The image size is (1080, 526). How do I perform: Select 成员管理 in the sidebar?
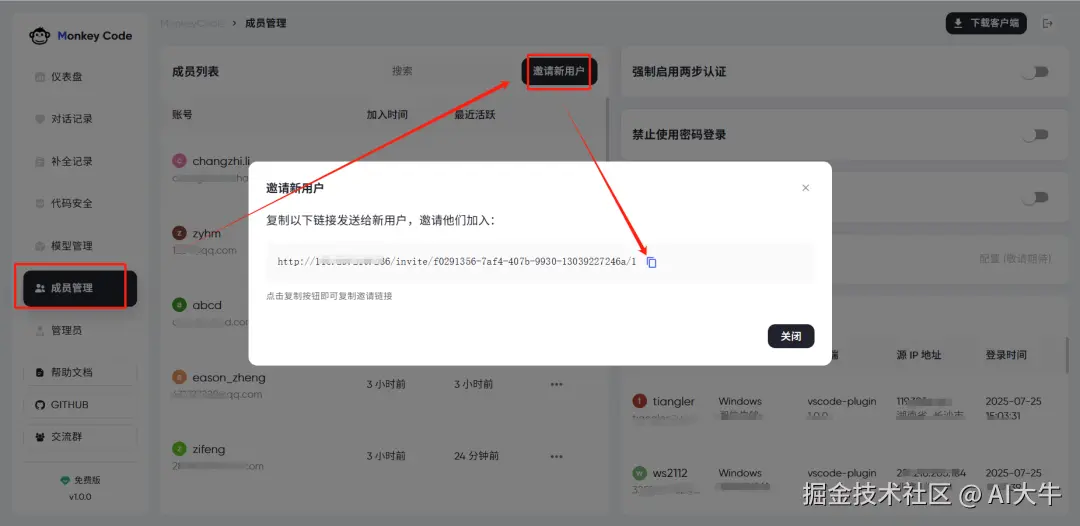tap(80, 288)
